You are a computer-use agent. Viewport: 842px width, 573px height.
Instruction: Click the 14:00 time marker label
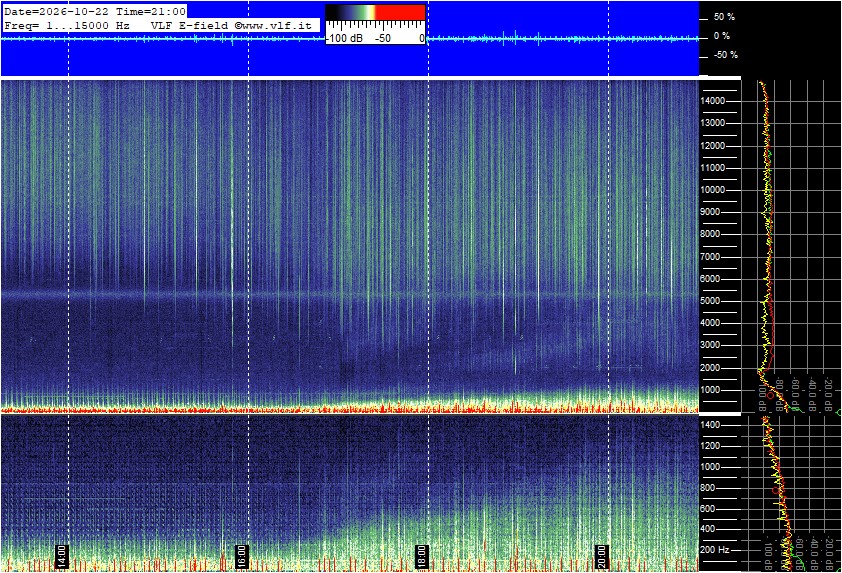61,557
